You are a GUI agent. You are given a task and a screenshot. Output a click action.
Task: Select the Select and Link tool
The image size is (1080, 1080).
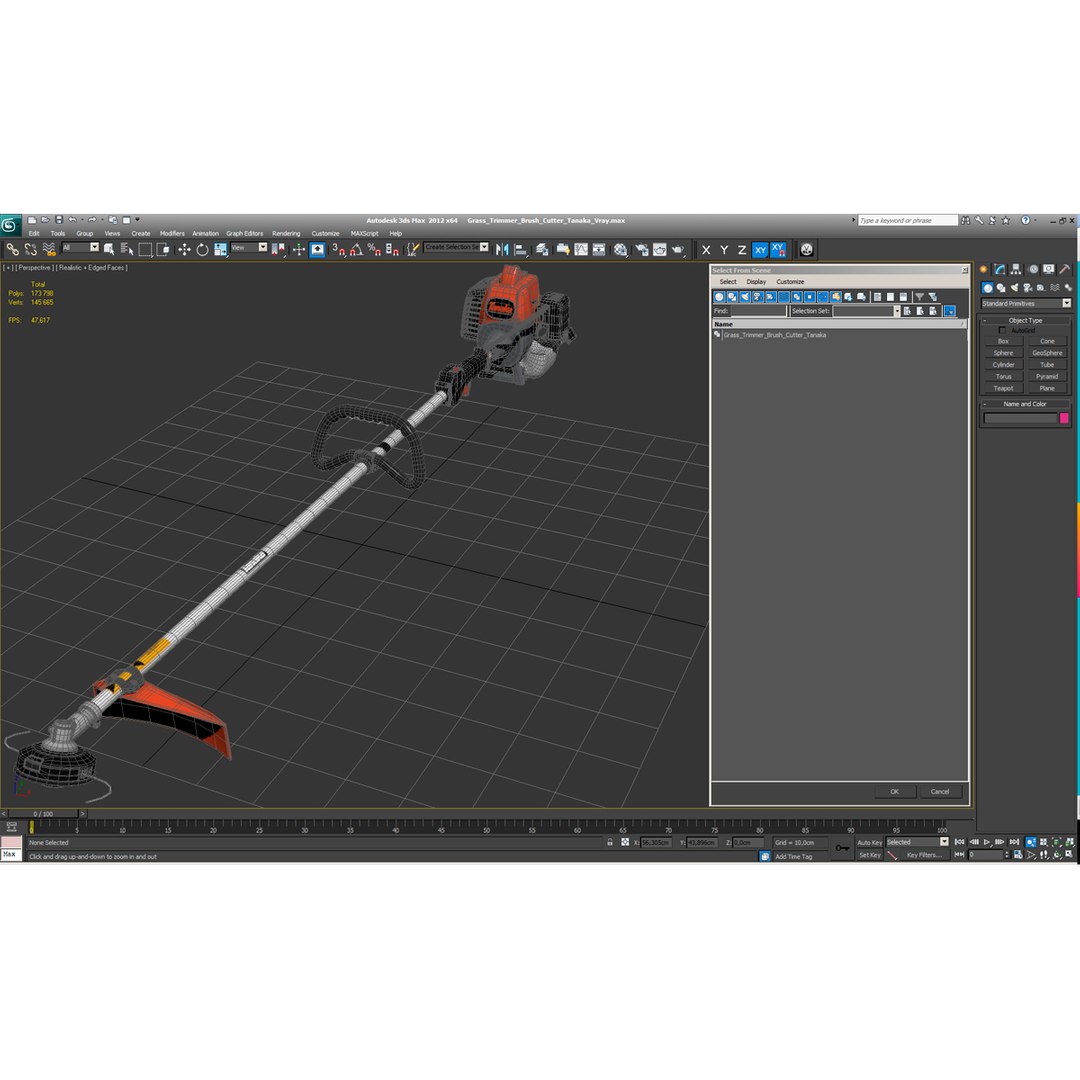12,249
